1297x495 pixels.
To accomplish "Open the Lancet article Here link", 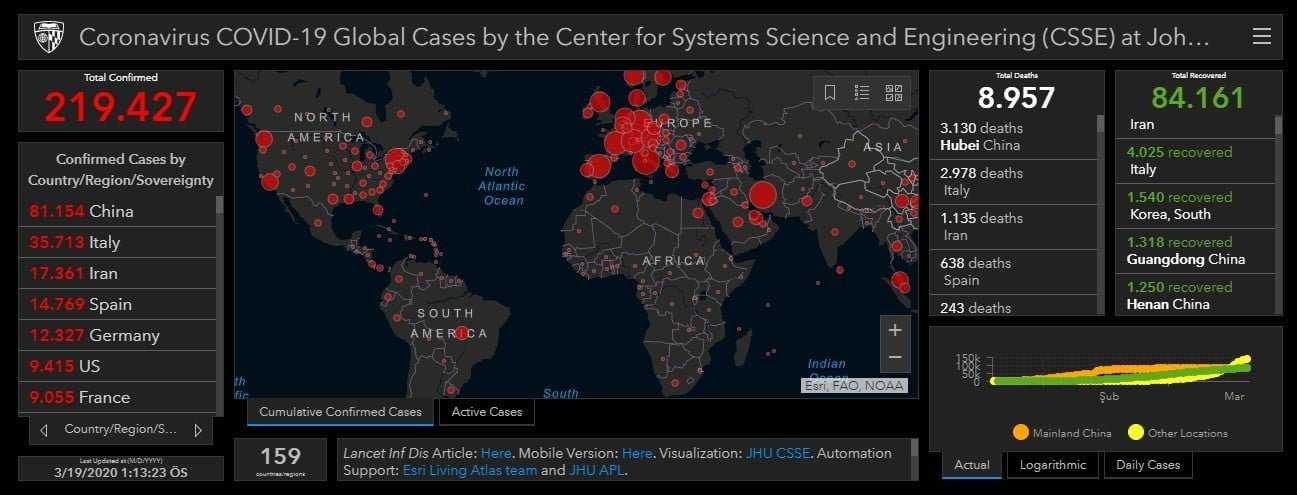I will [496, 453].
